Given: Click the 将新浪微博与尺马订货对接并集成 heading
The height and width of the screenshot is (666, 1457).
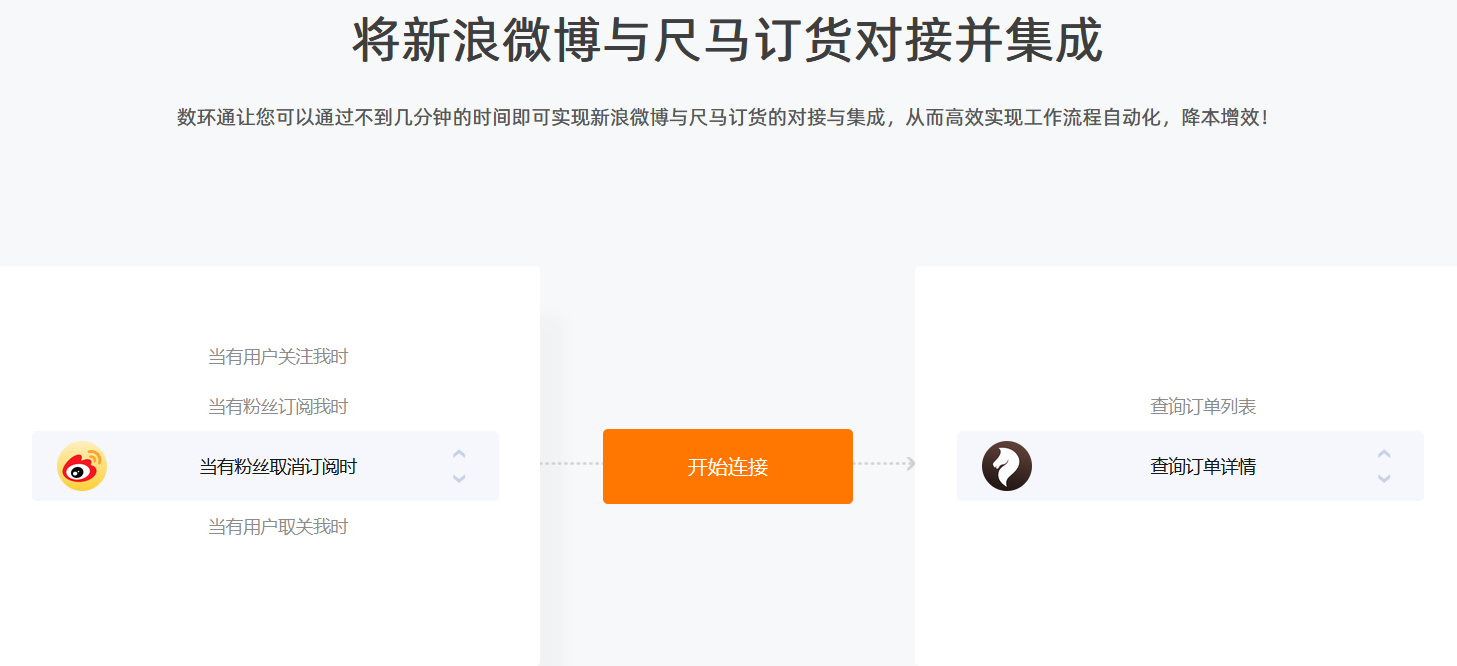Looking at the screenshot, I should point(728,41).
